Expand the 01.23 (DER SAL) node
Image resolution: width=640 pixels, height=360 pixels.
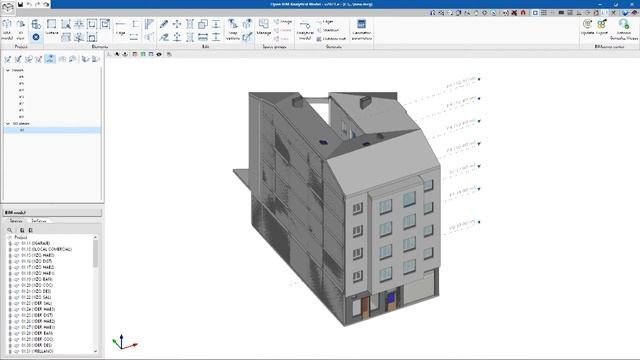[10, 303]
